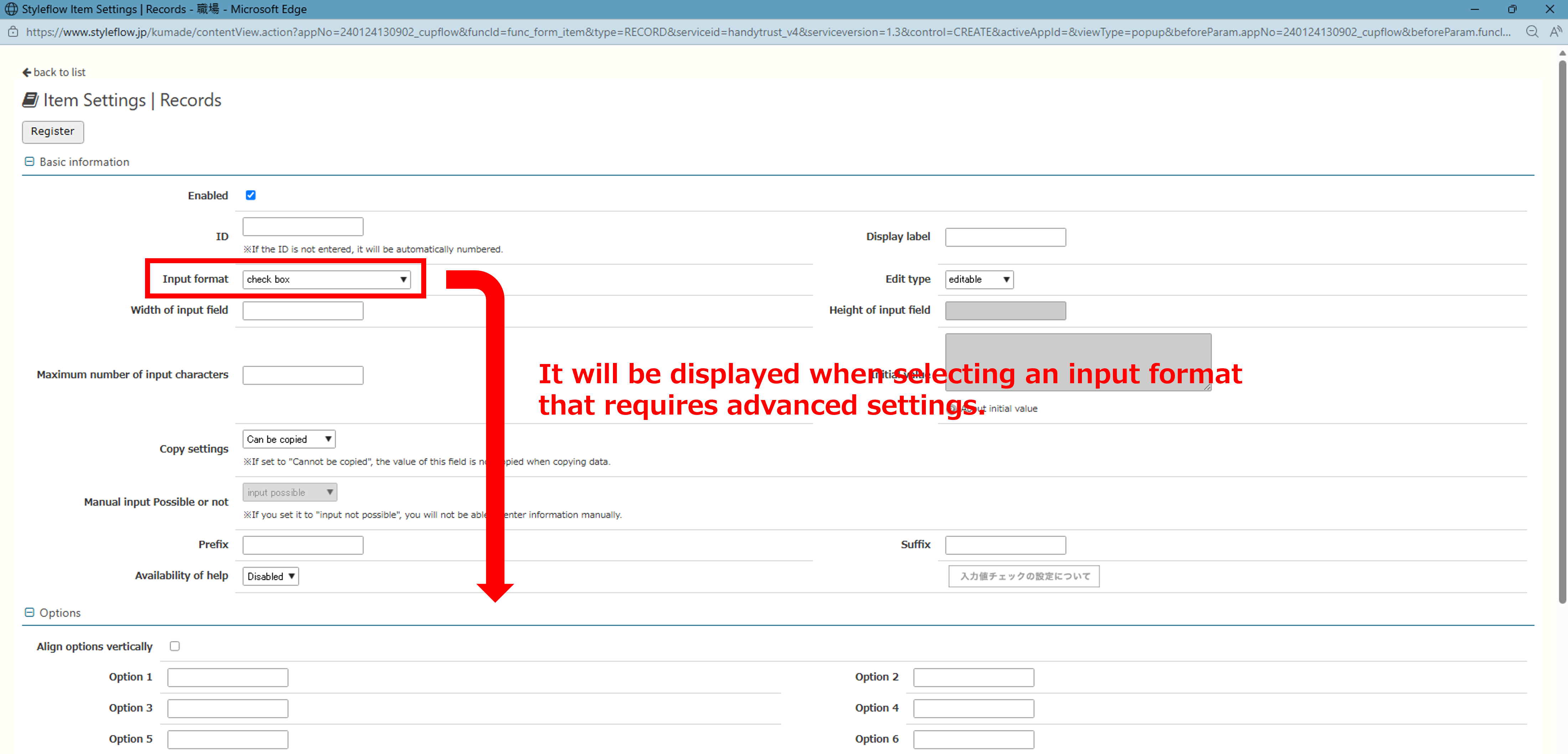Toggle Align options vertically checkbox
Image resolution: width=1568 pixels, height=754 pixels.
(175, 646)
